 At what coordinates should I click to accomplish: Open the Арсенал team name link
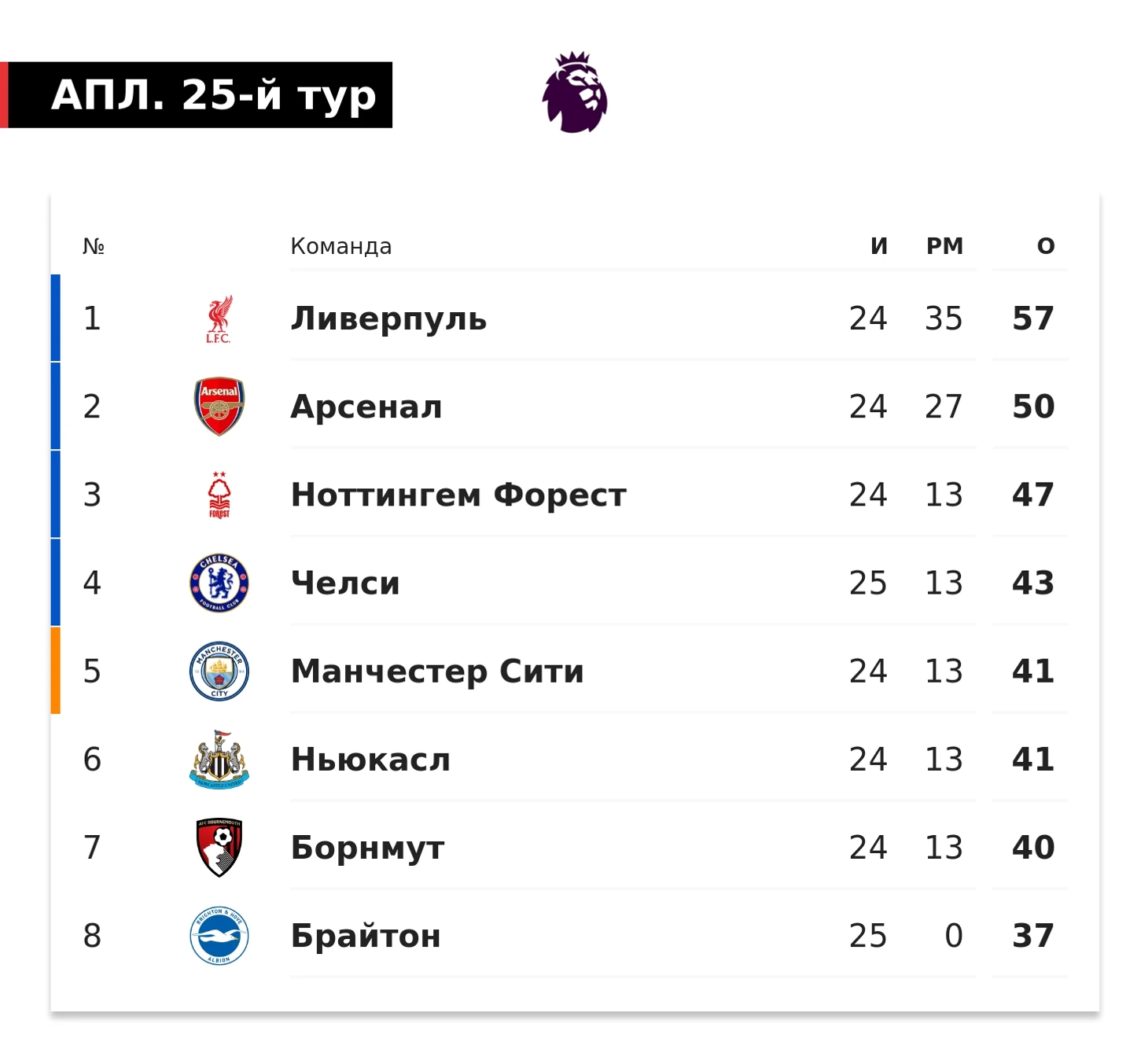tap(366, 407)
